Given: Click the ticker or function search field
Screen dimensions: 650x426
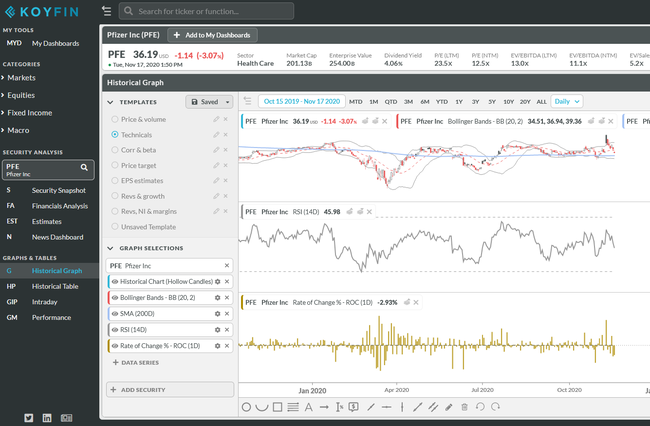Looking at the screenshot, I should [x=206, y=11].
